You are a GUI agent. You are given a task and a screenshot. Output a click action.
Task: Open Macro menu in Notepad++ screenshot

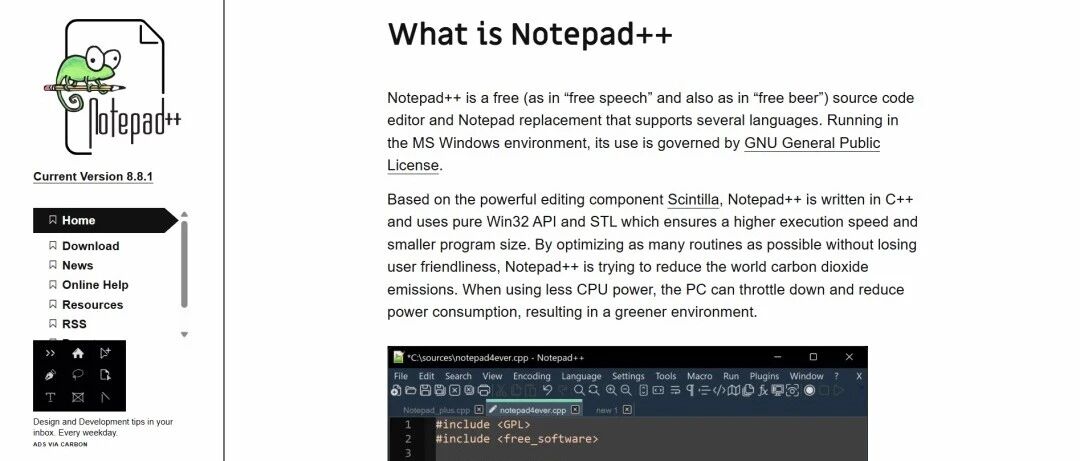pos(700,376)
